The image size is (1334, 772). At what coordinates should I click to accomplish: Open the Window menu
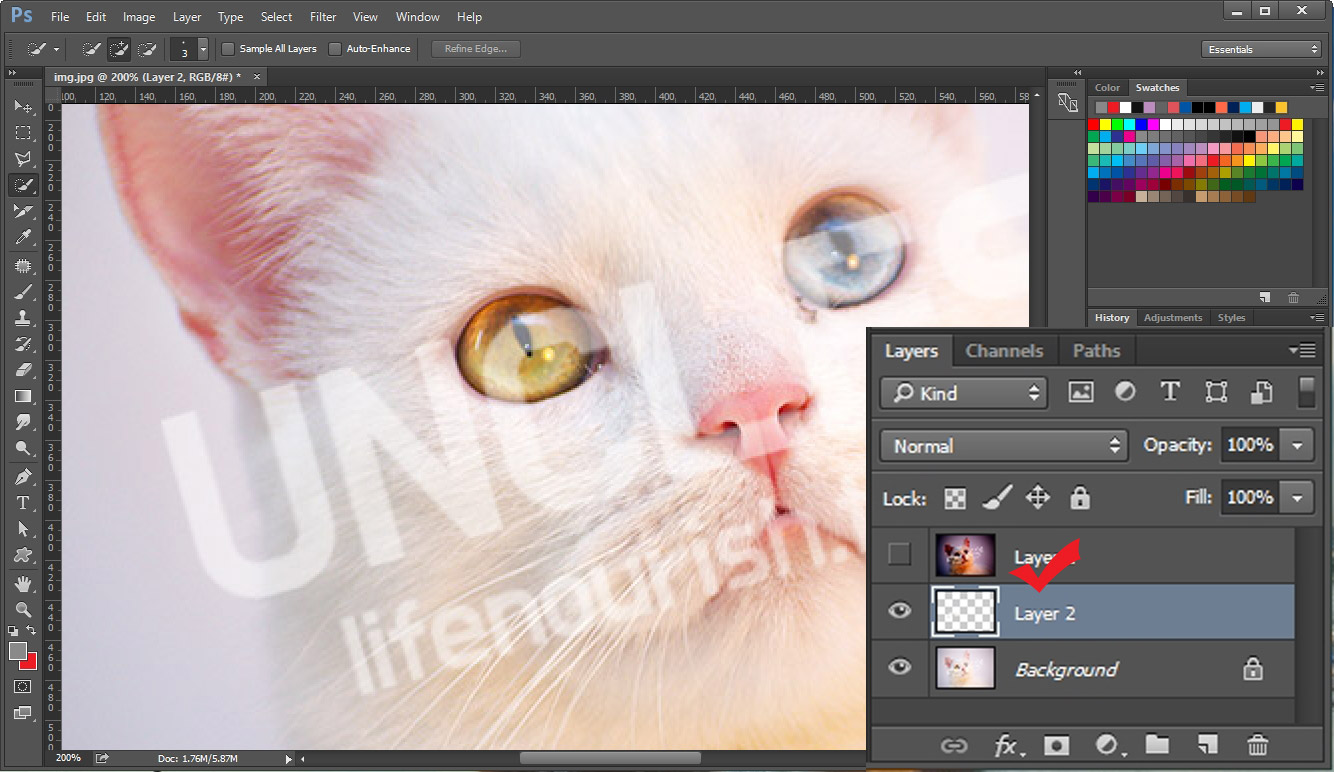417,17
